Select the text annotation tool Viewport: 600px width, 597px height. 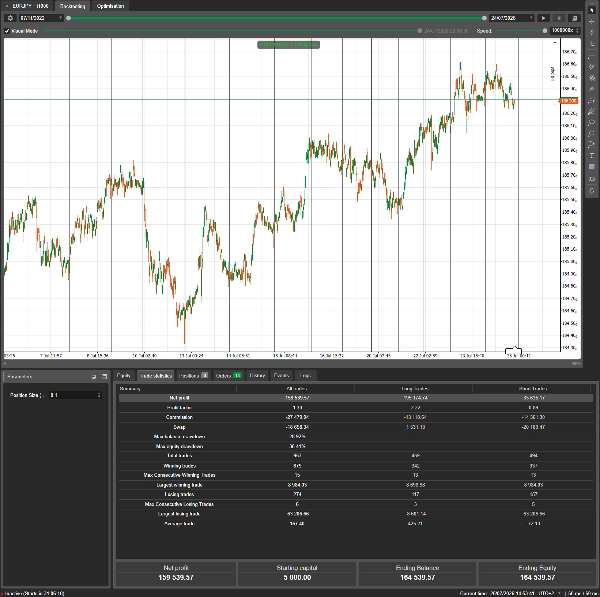592,155
